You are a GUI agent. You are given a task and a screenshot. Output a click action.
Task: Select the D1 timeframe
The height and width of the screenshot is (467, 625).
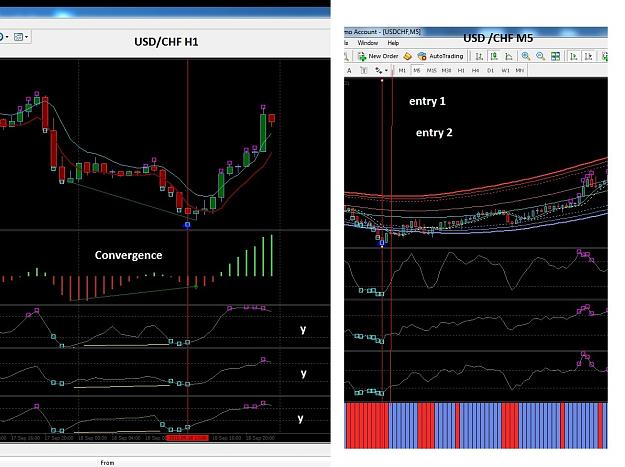pos(490,71)
